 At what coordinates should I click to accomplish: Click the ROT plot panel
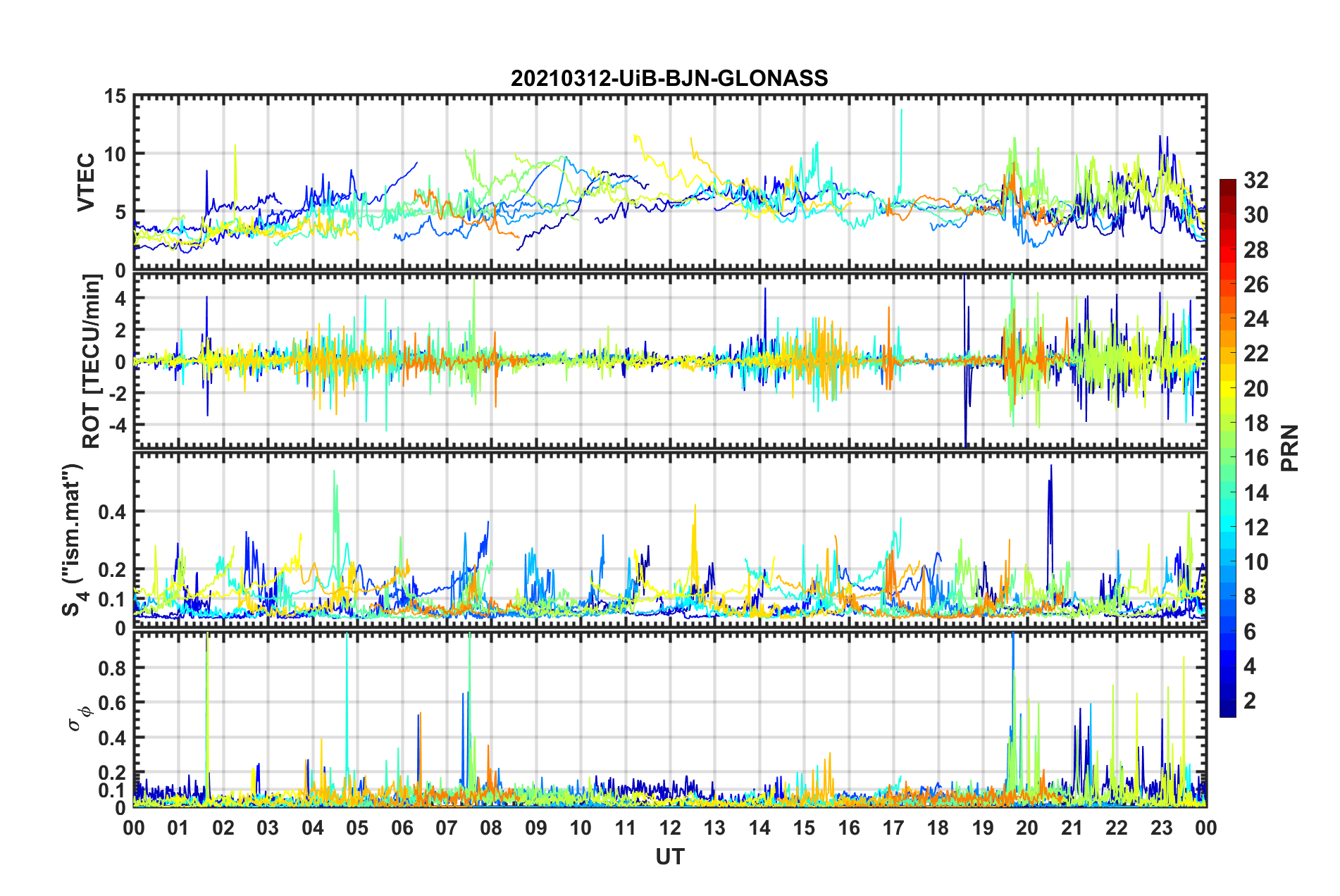670,361
